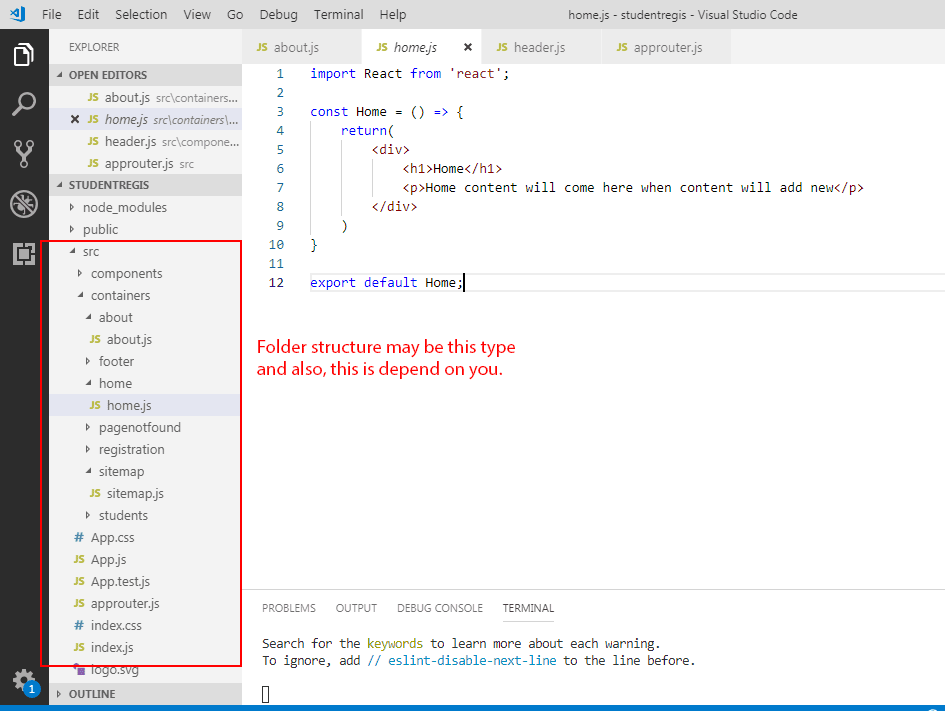The height and width of the screenshot is (711, 945).
Task: Open the Settings gear with notification badge
Action: (x=25, y=679)
